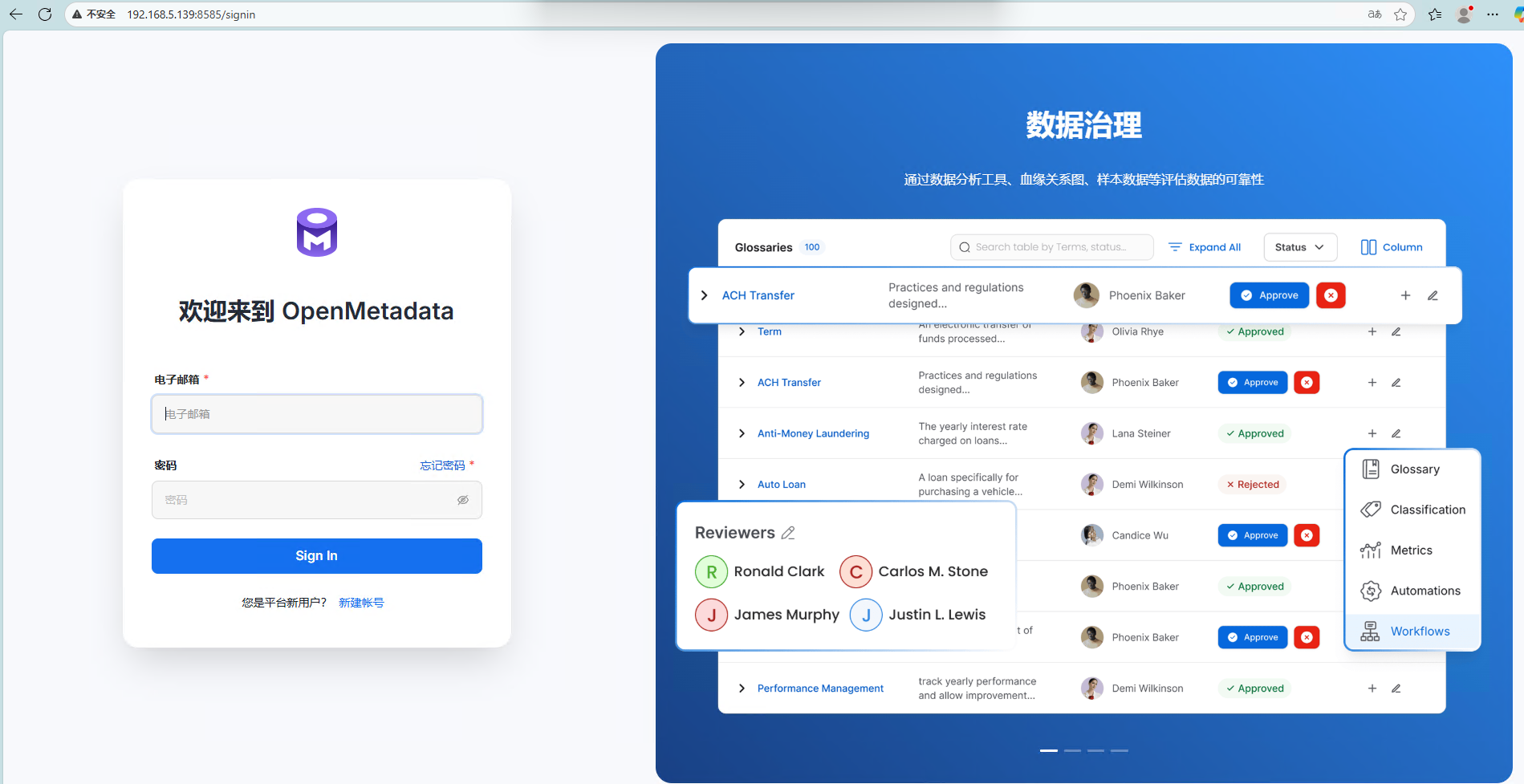Open the Anti-Money Laundering term link

(x=813, y=433)
